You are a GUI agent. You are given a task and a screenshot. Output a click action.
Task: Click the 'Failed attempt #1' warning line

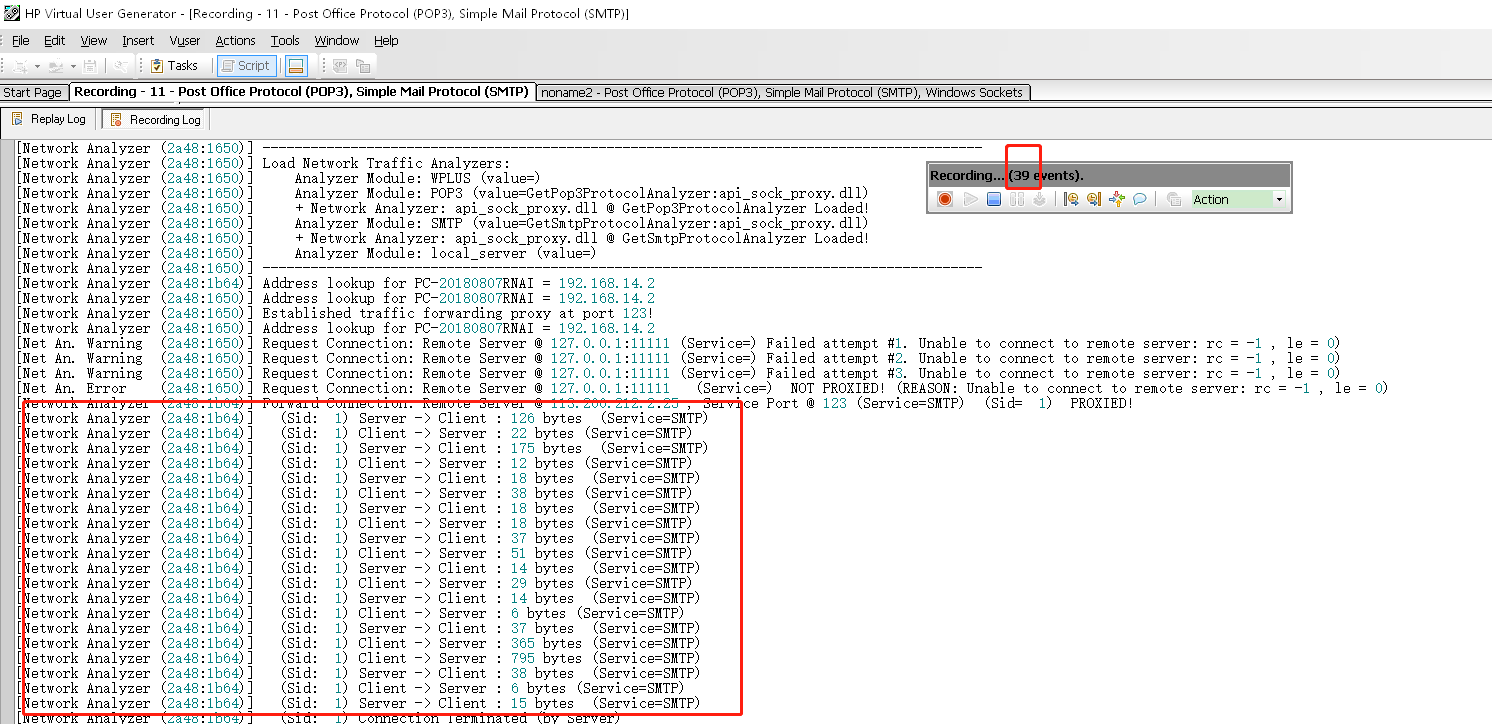tap(680, 343)
